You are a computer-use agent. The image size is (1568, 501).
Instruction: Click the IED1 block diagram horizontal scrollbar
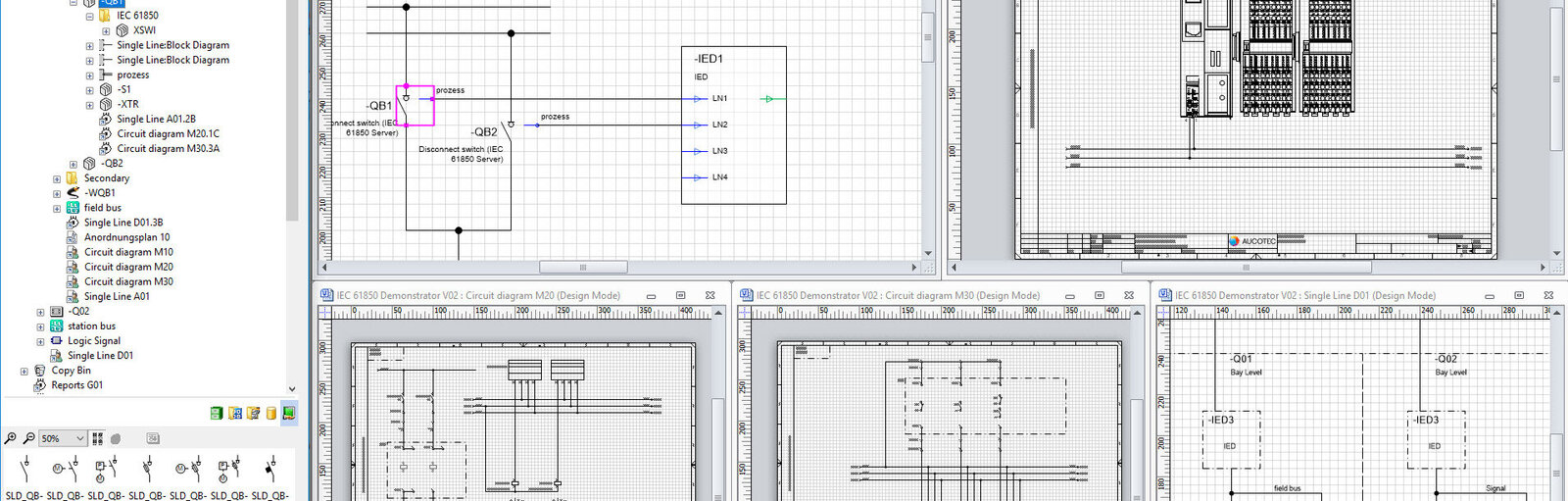[583, 268]
